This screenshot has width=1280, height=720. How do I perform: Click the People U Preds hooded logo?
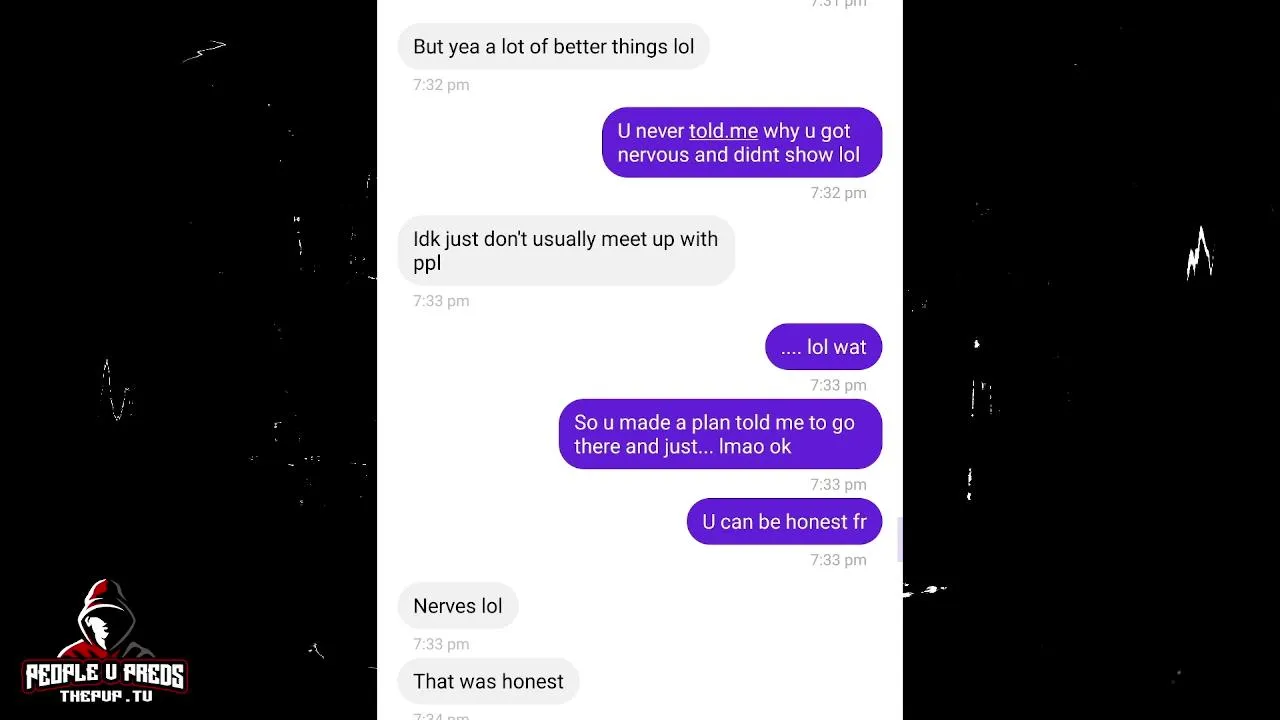105,620
